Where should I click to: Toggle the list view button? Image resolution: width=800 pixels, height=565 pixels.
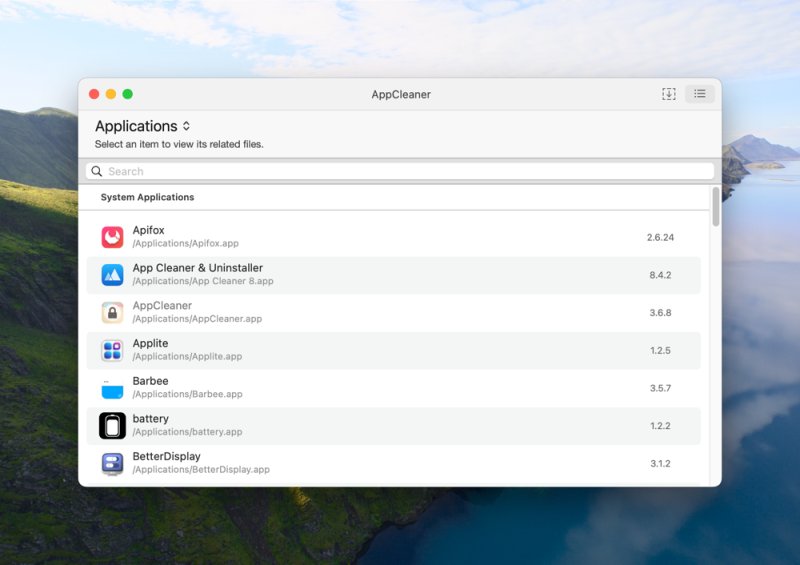(699, 94)
